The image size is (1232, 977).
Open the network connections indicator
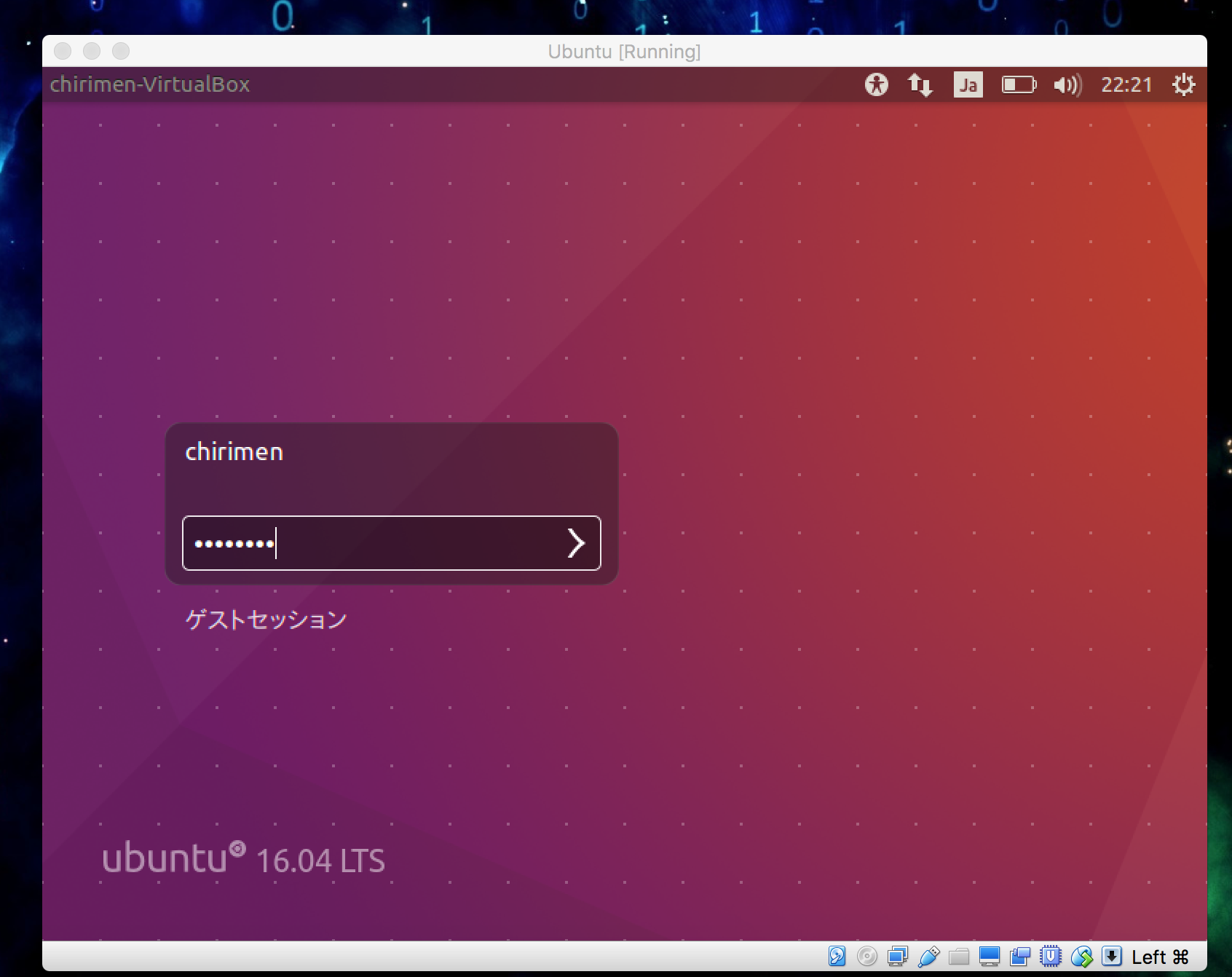920,85
